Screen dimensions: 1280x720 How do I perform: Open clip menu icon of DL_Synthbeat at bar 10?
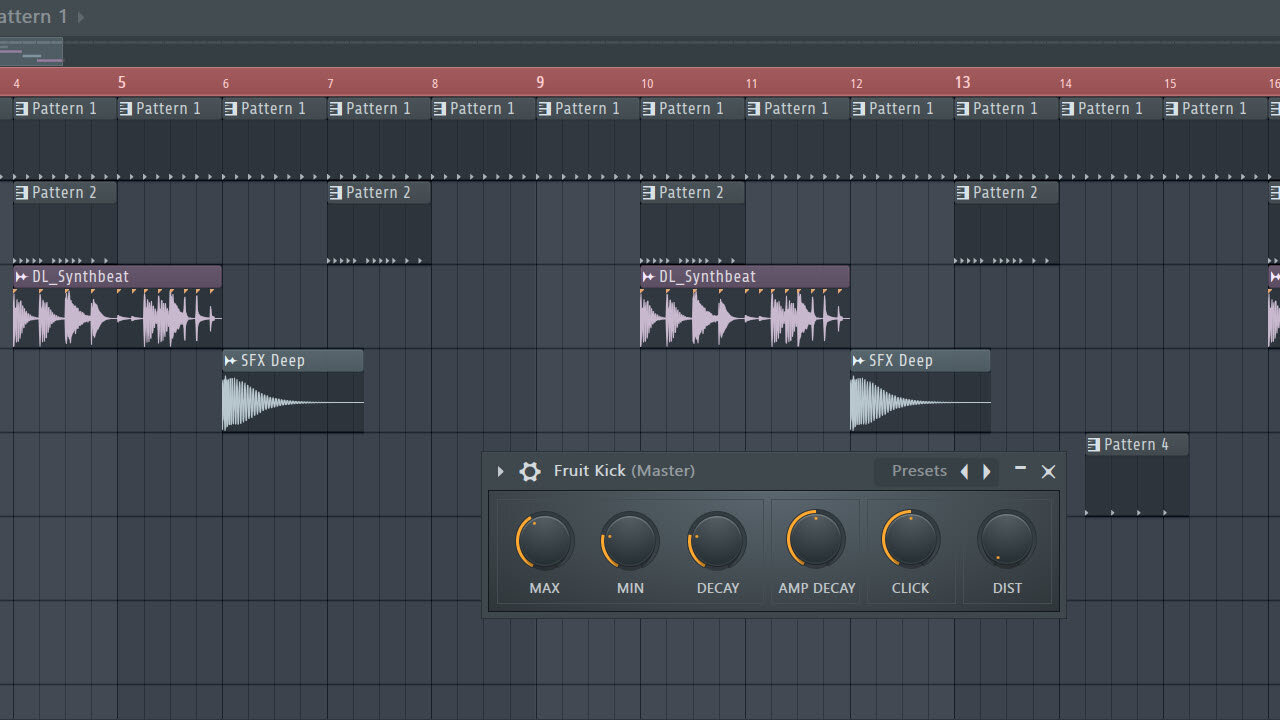[648, 277]
